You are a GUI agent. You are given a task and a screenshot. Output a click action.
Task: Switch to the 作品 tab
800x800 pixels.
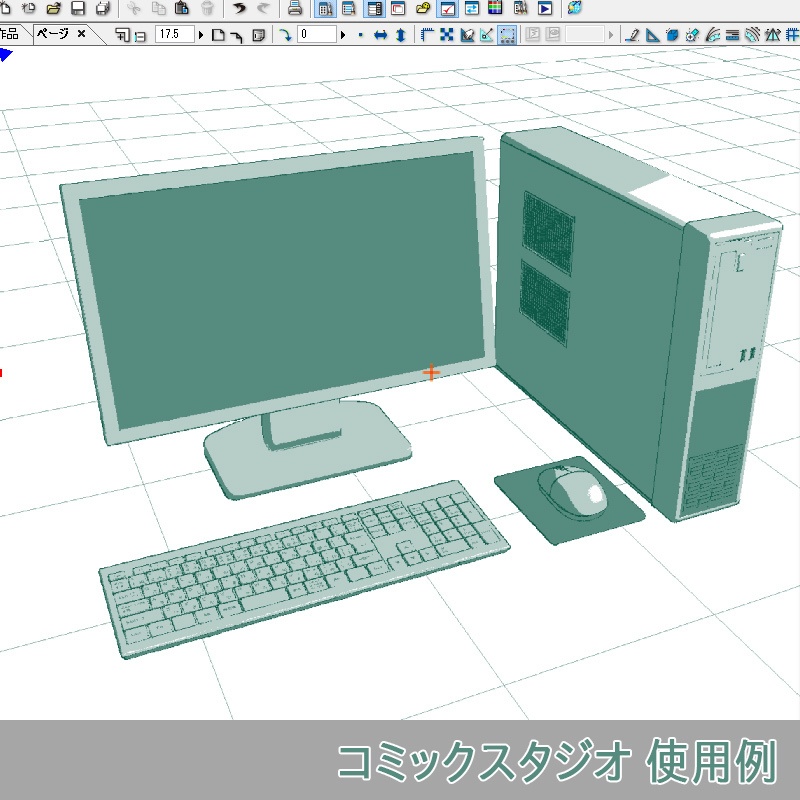[x=7, y=33]
